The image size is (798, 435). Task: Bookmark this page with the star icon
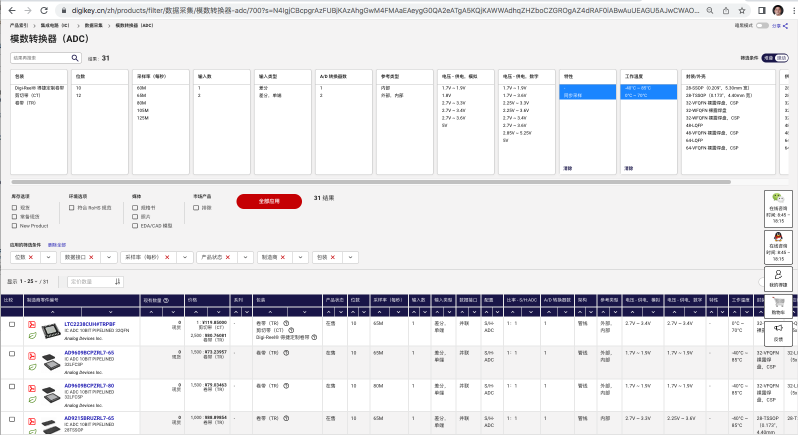[742, 10]
